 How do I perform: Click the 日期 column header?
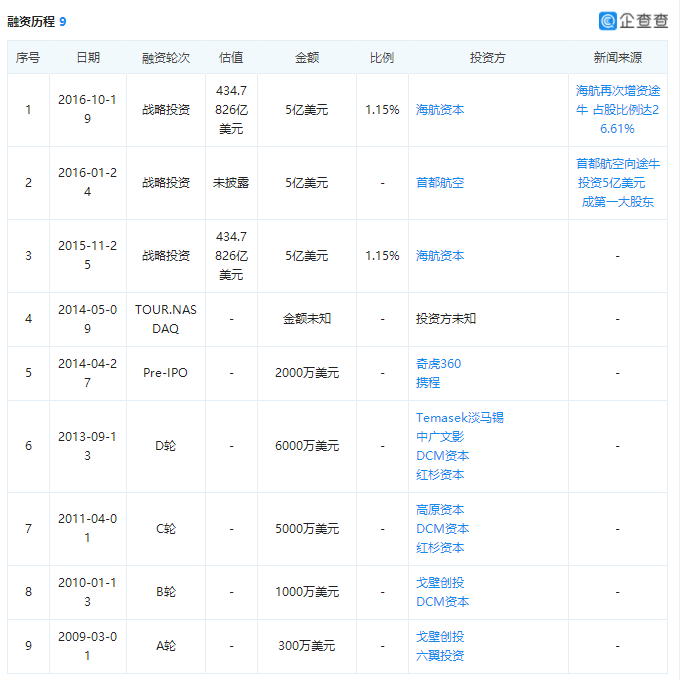tap(88, 58)
